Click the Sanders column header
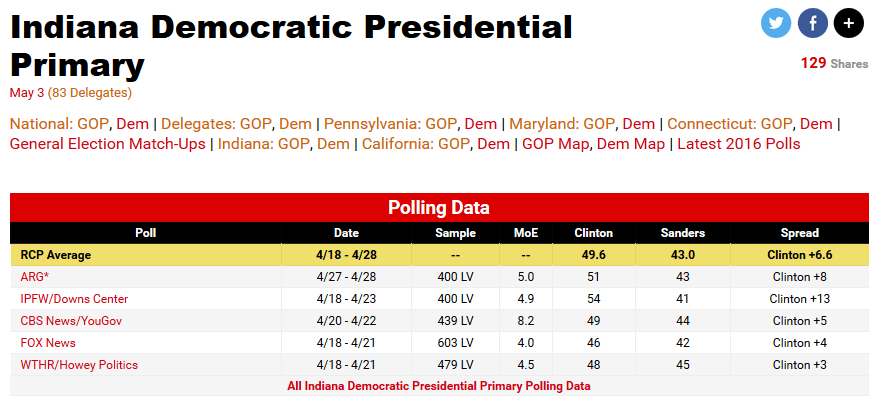The image size is (877, 406). coord(683,233)
